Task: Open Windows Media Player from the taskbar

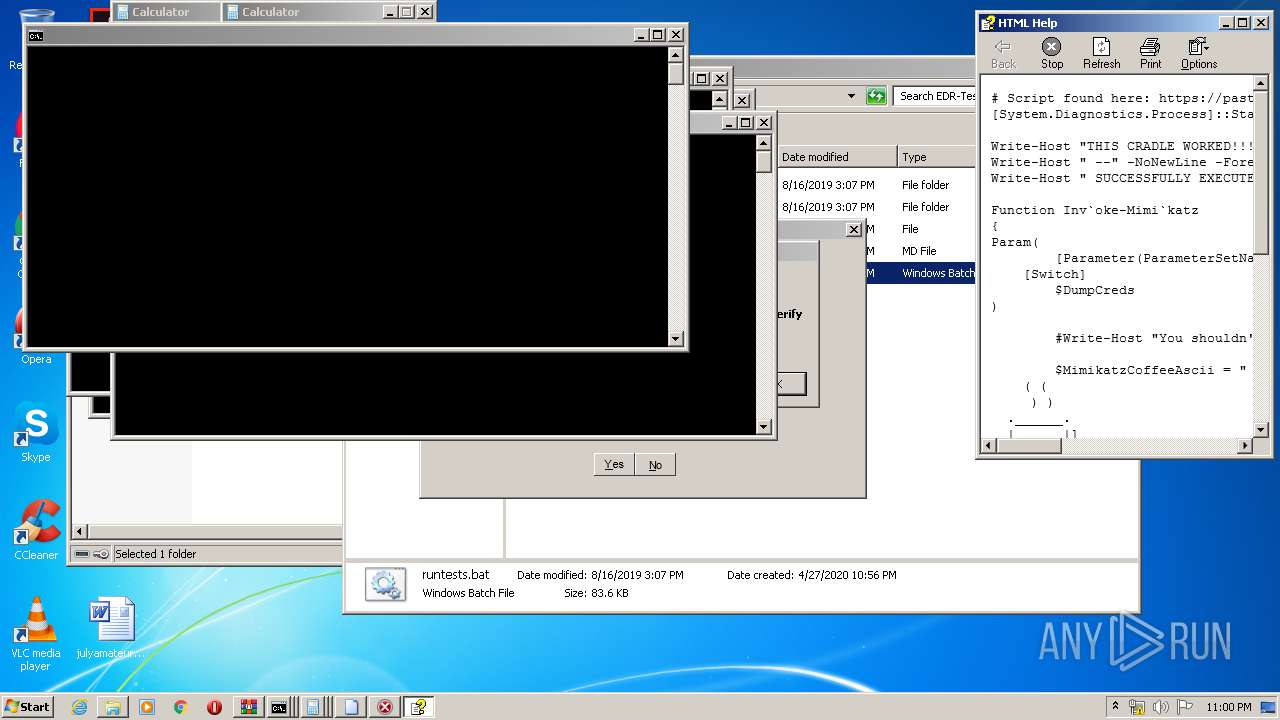Action: point(147,707)
